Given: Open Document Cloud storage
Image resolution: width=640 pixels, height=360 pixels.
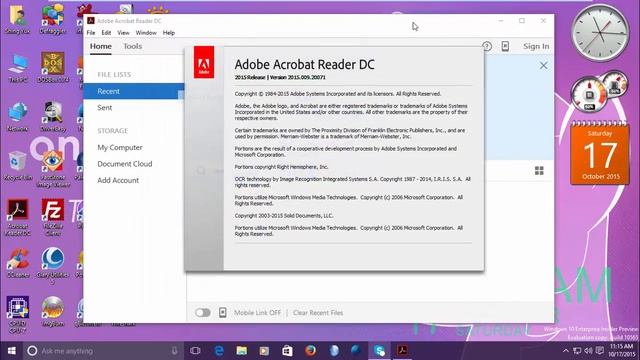Looking at the screenshot, I should click(124, 164).
